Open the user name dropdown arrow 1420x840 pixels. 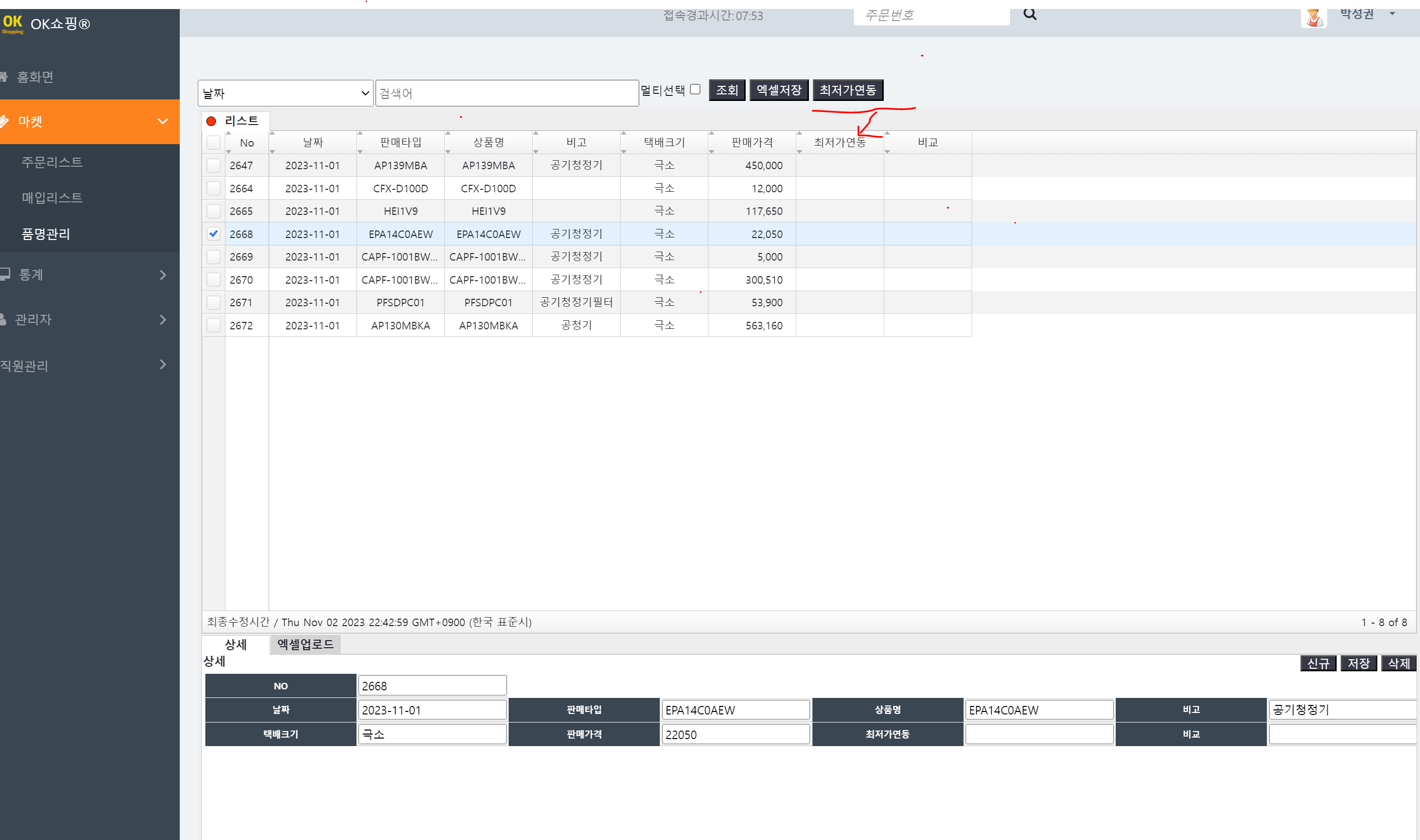pyautogui.click(x=1392, y=14)
